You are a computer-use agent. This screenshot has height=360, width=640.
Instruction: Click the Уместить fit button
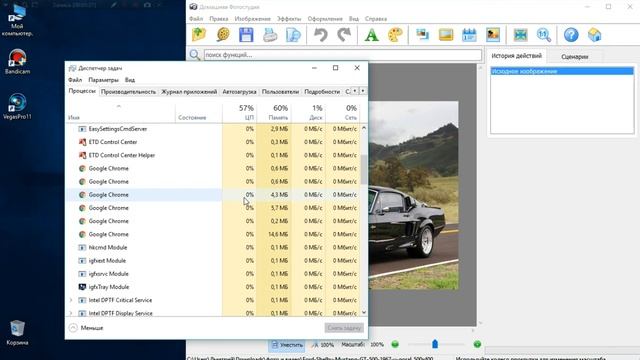[287, 345]
